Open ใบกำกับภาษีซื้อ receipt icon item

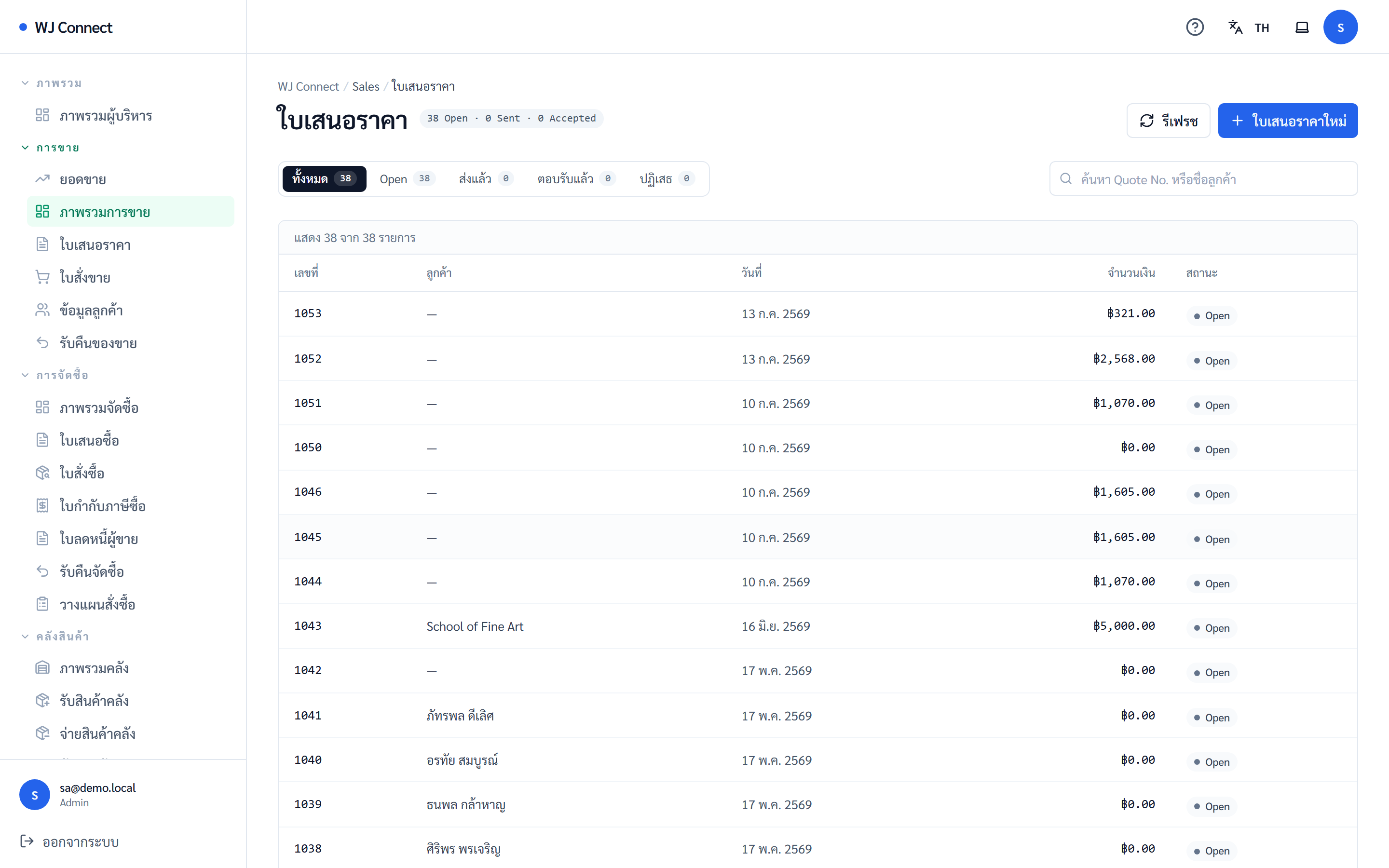tap(131, 506)
